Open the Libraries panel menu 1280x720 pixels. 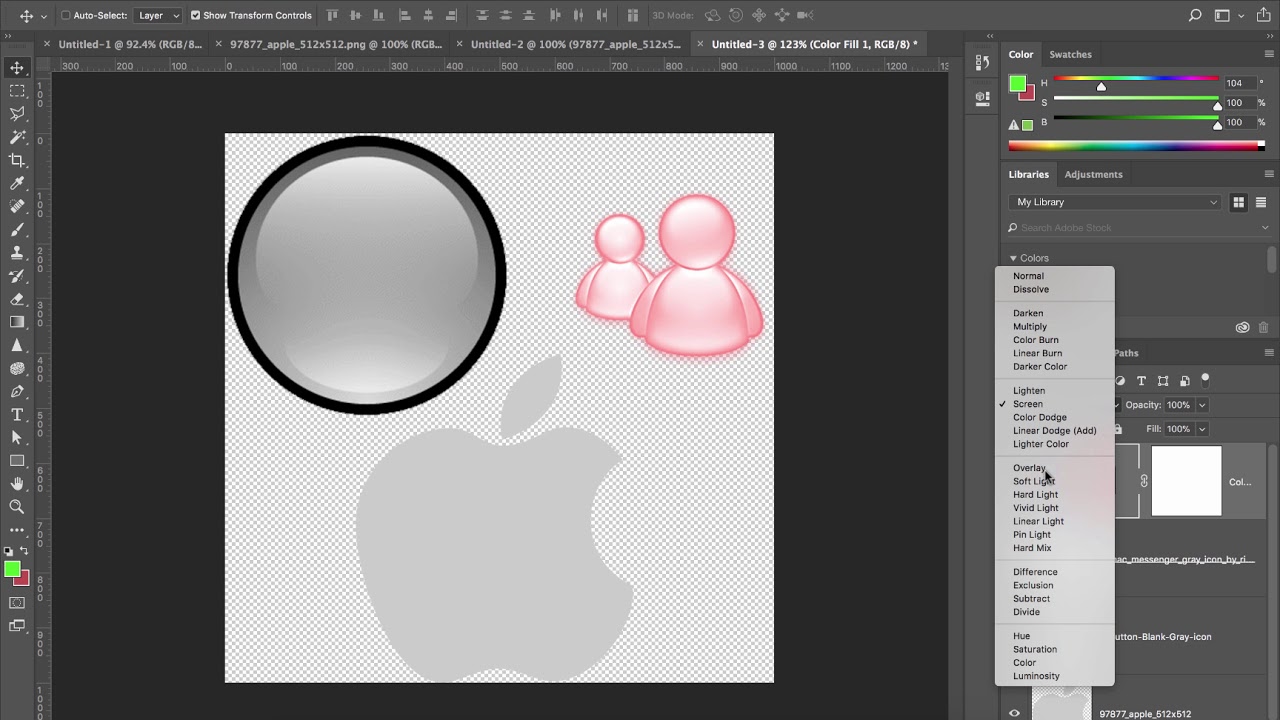pyautogui.click(x=1269, y=174)
